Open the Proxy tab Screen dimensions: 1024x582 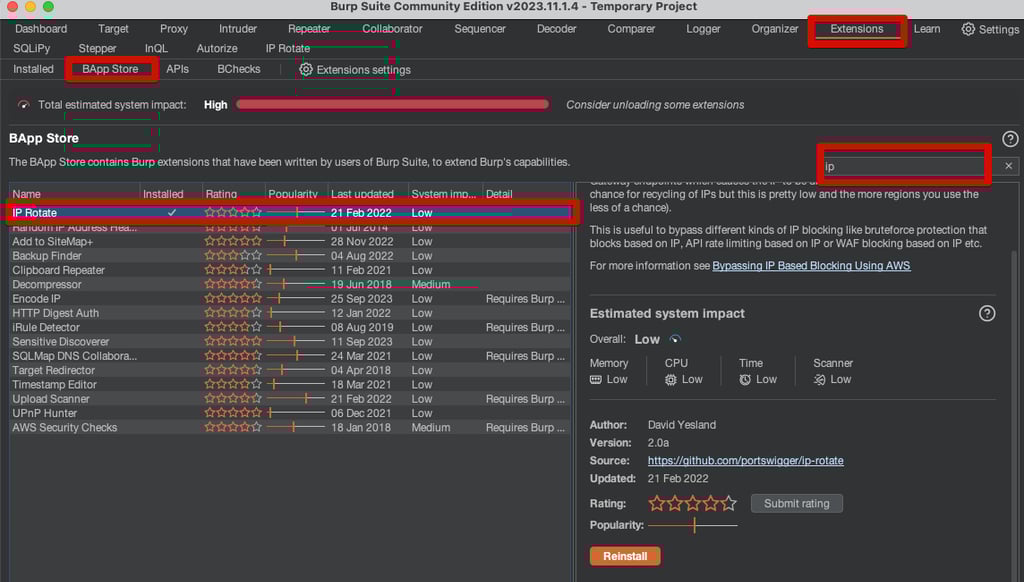pos(174,29)
